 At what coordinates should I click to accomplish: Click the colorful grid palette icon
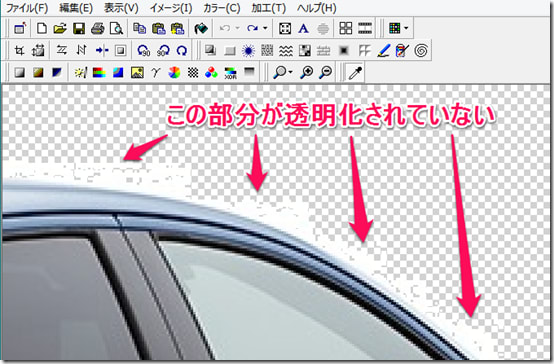click(x=394, y=28)
